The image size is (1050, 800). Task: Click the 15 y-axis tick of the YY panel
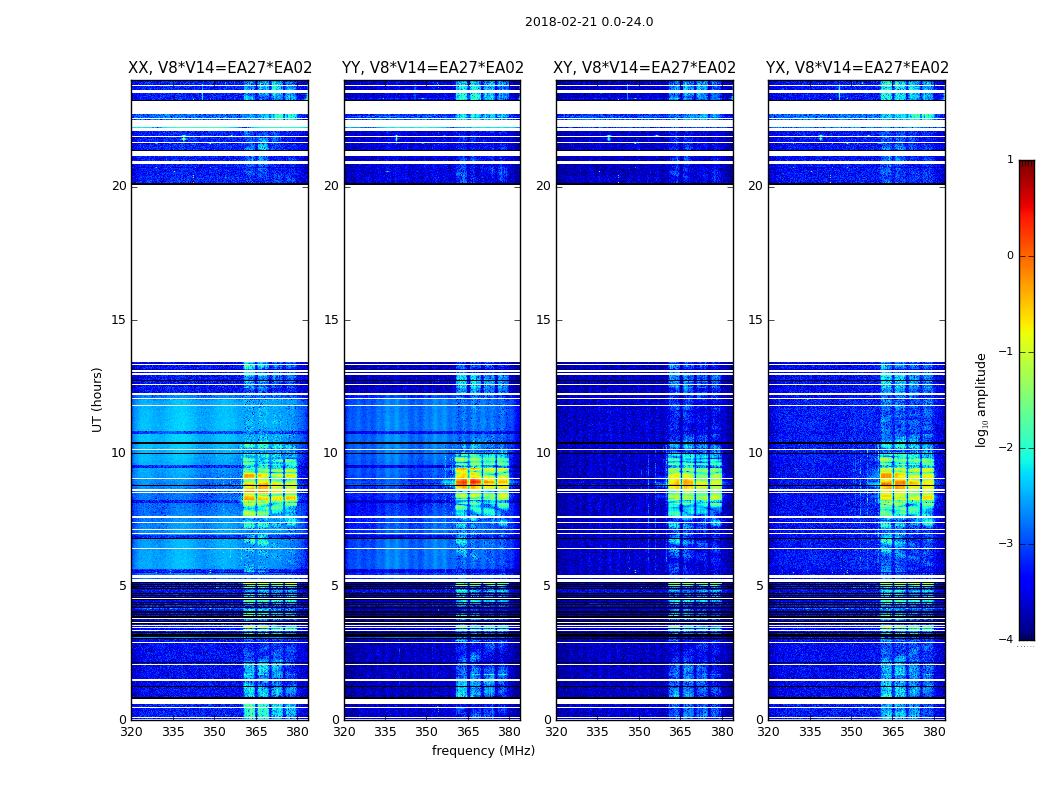click(x=330, y=320)
